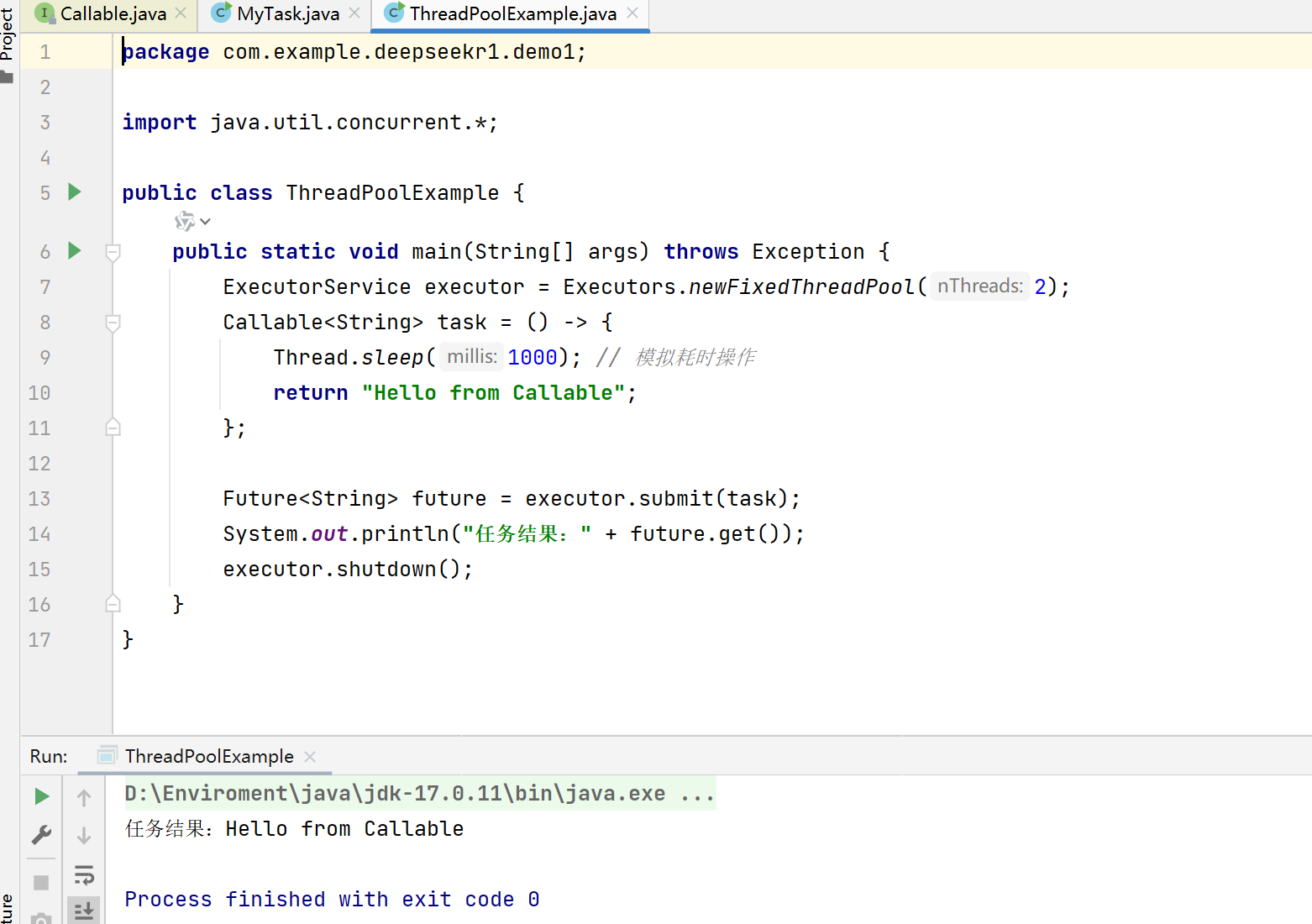Image resolution: width=1312 pixels, height=924 pixels.
Task: Jump down the stack trace arrow
Action: click(84, 836)
